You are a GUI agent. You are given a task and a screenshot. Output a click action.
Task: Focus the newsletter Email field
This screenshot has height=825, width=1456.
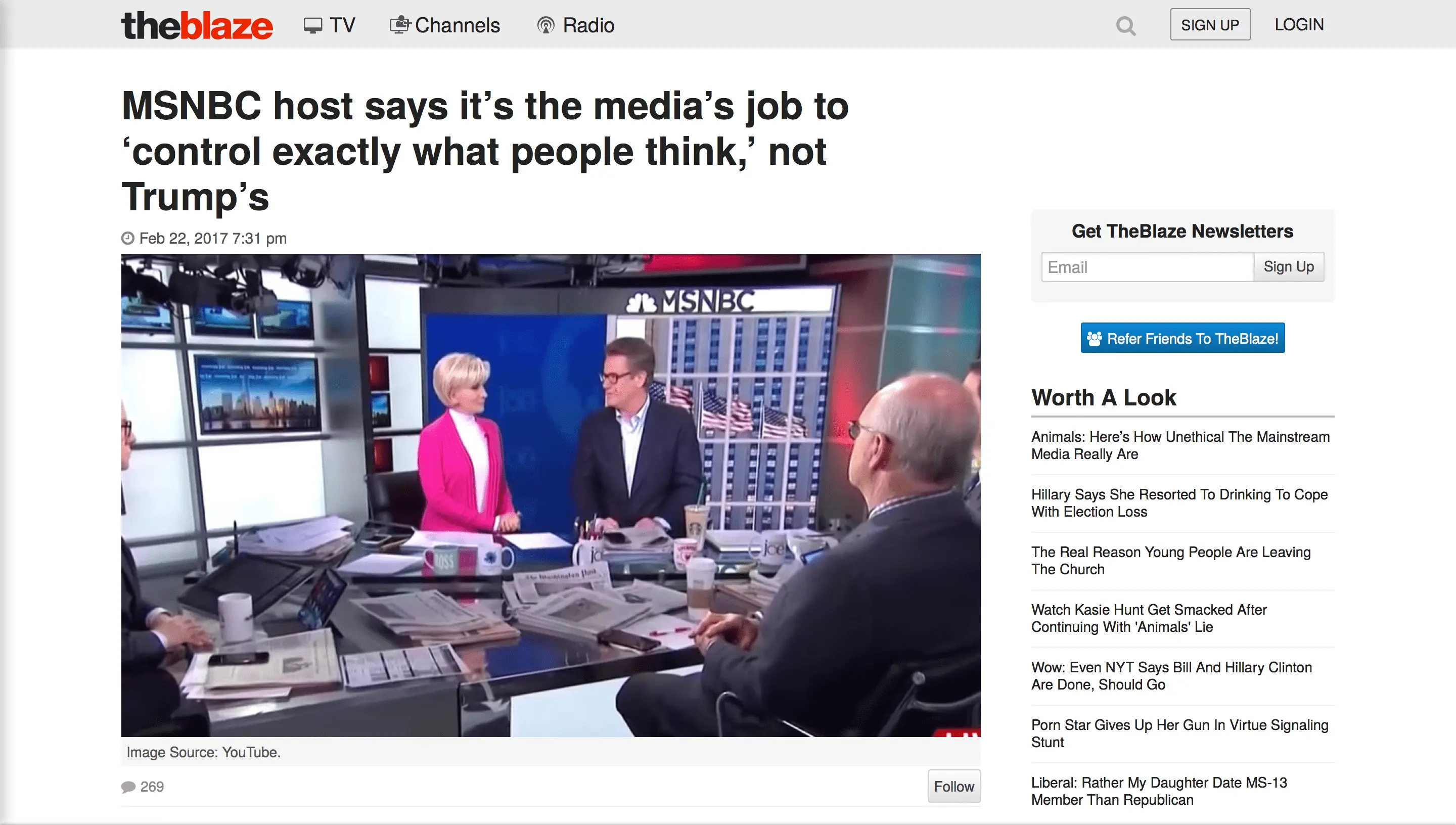1147,267
